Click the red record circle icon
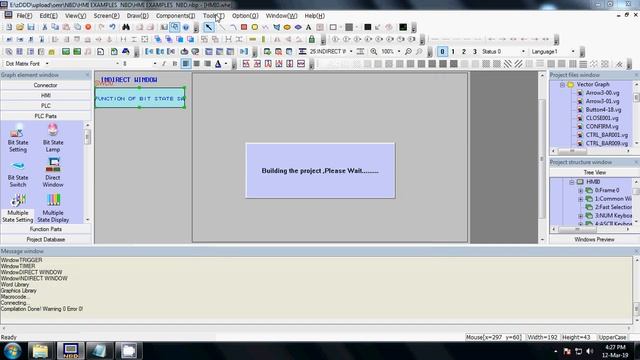 pos(88,27)
